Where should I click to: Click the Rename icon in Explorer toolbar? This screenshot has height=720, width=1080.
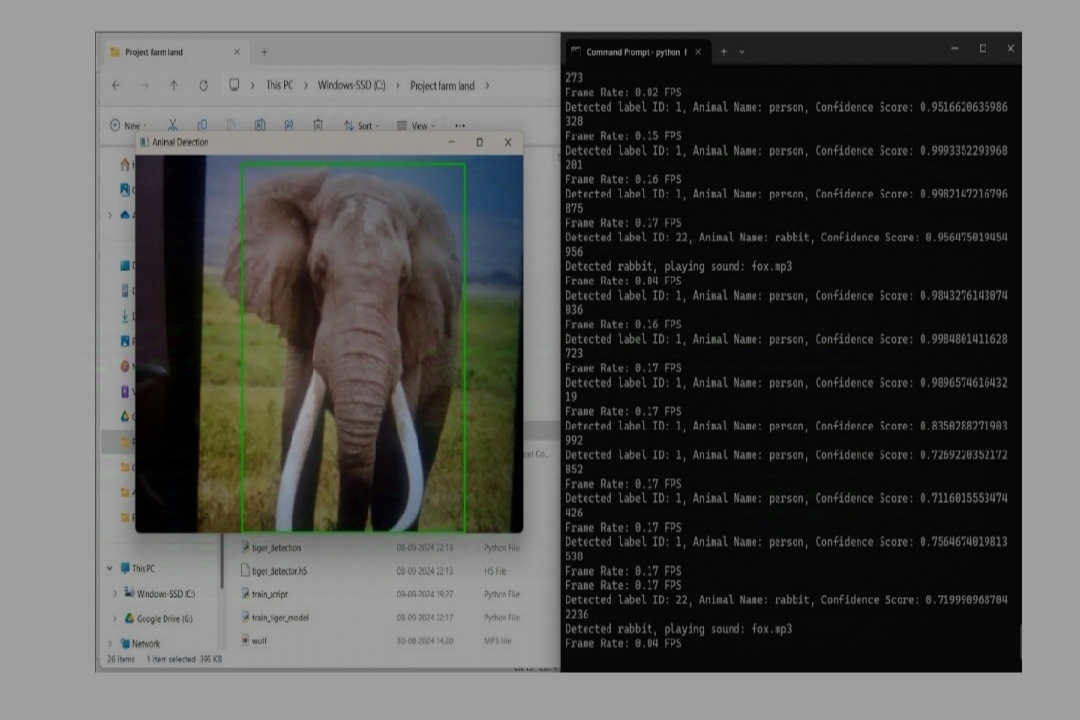point(260,125)
